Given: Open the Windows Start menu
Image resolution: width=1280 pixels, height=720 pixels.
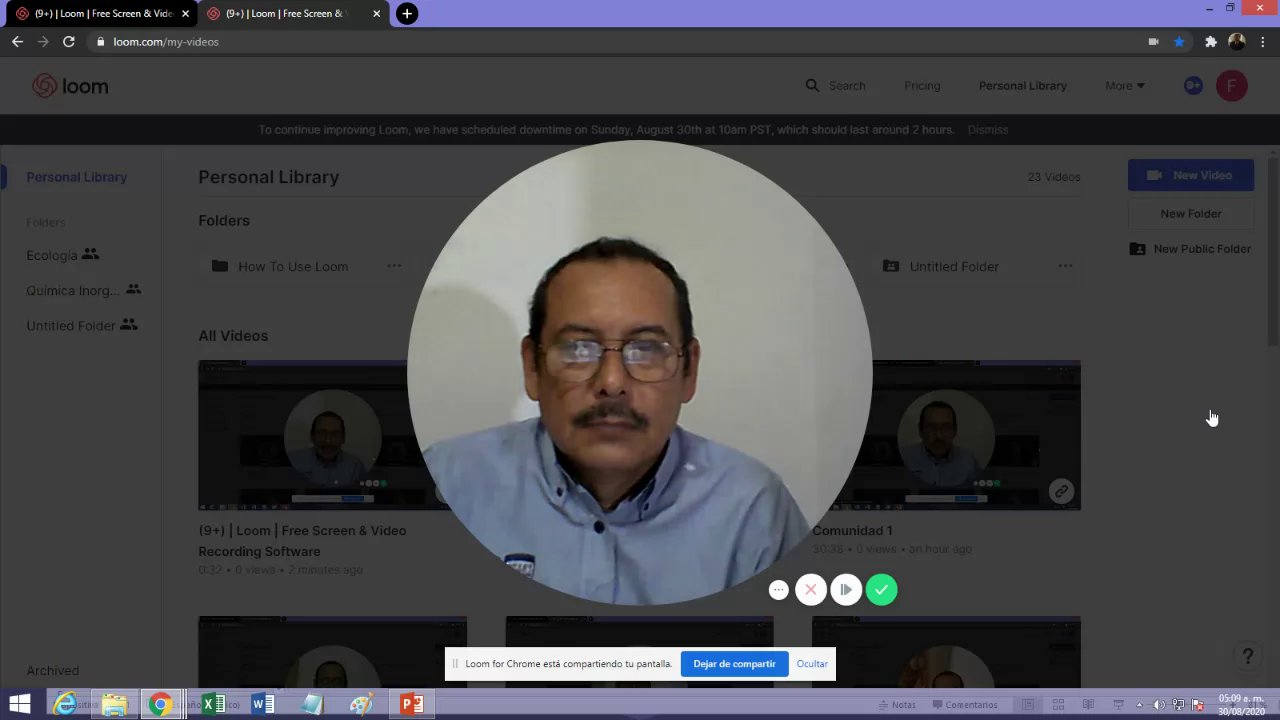Looking at the screenshot, I should point(20,705).
